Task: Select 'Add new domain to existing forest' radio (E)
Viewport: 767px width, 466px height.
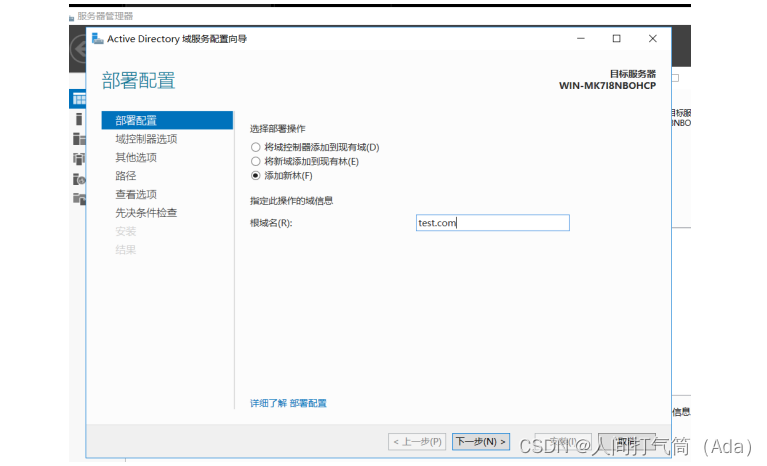Action: [x=256, y=161]
